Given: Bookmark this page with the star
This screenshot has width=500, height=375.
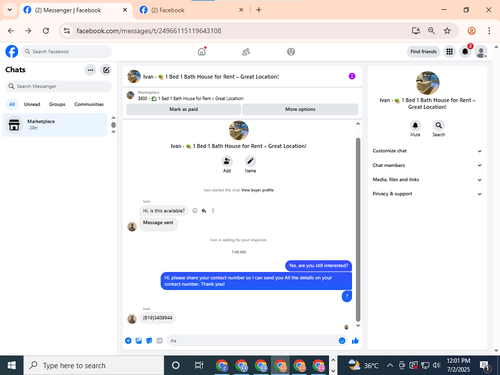Looking at the screenshot, I should pos(447,31).
